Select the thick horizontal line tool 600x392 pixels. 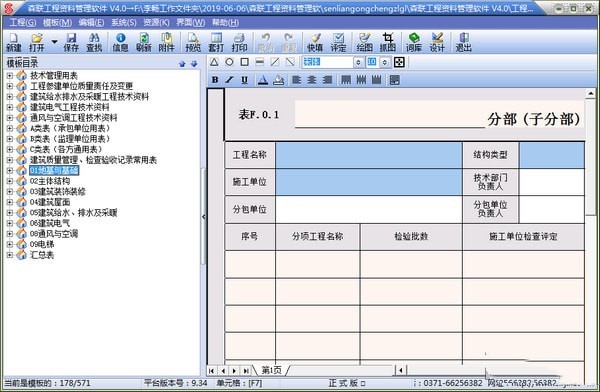pos(259,62)
